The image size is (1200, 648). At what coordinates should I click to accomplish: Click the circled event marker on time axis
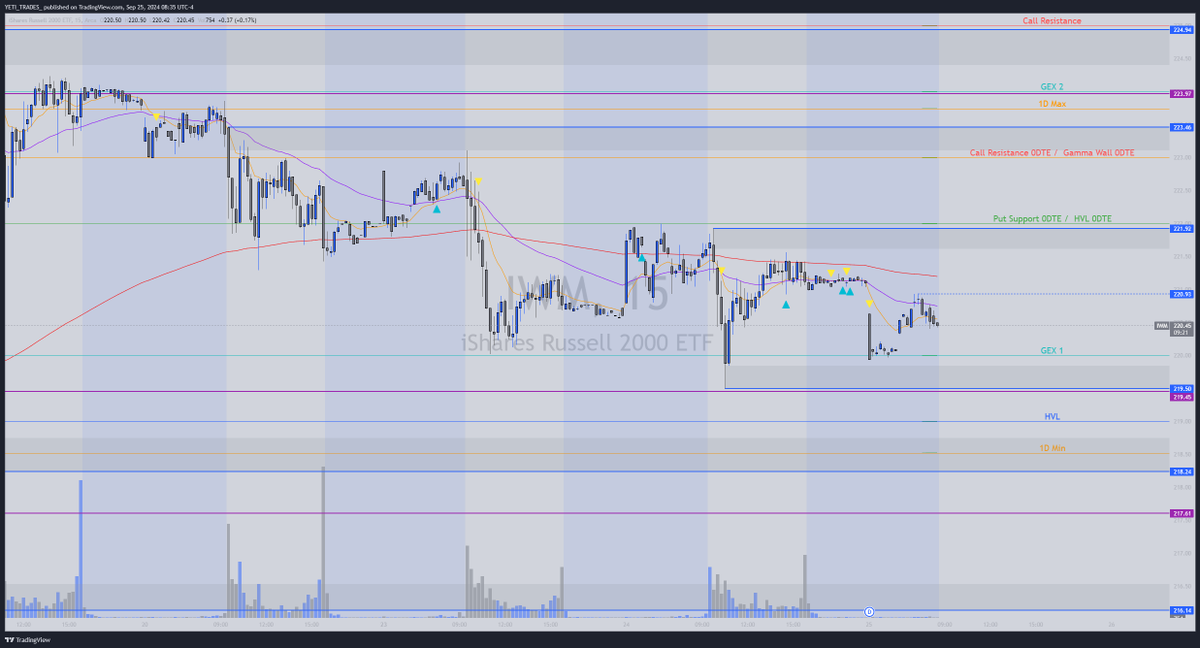(x=869, y=611)
